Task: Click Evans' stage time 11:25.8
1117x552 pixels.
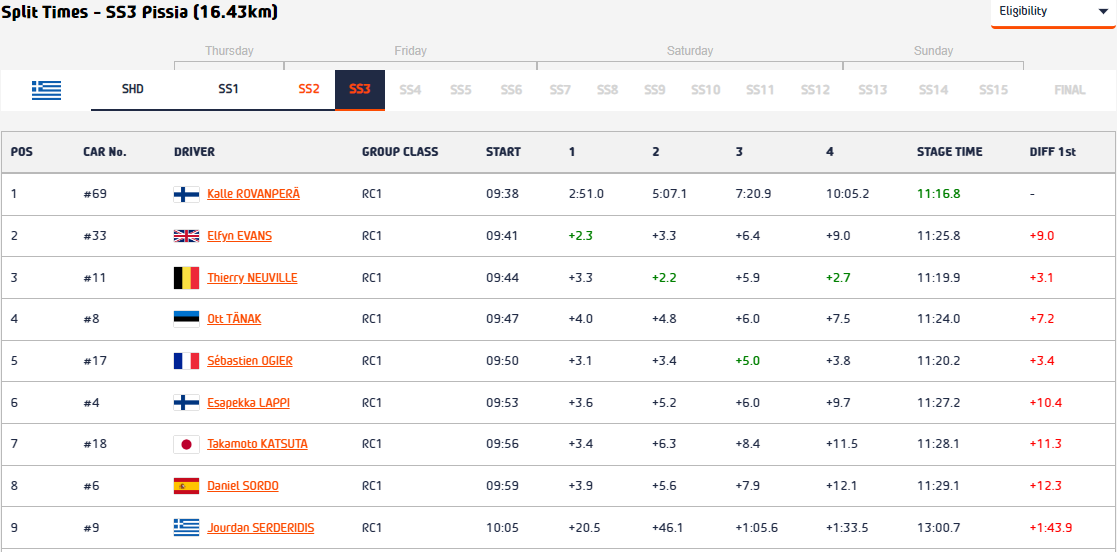Action: [937, 236]
